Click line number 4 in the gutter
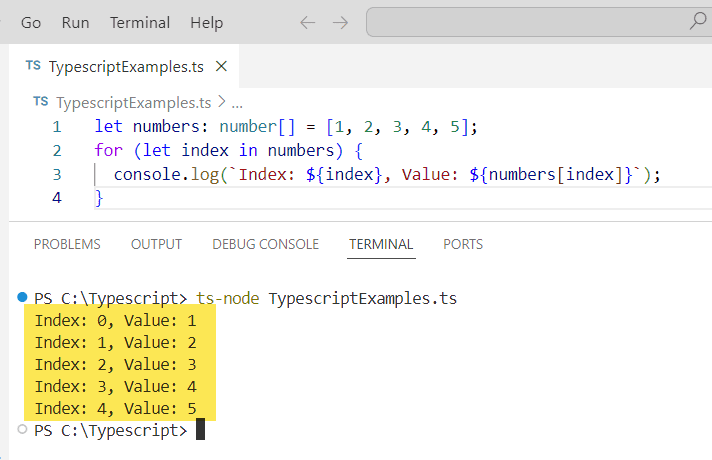 [x=57, y=198]
